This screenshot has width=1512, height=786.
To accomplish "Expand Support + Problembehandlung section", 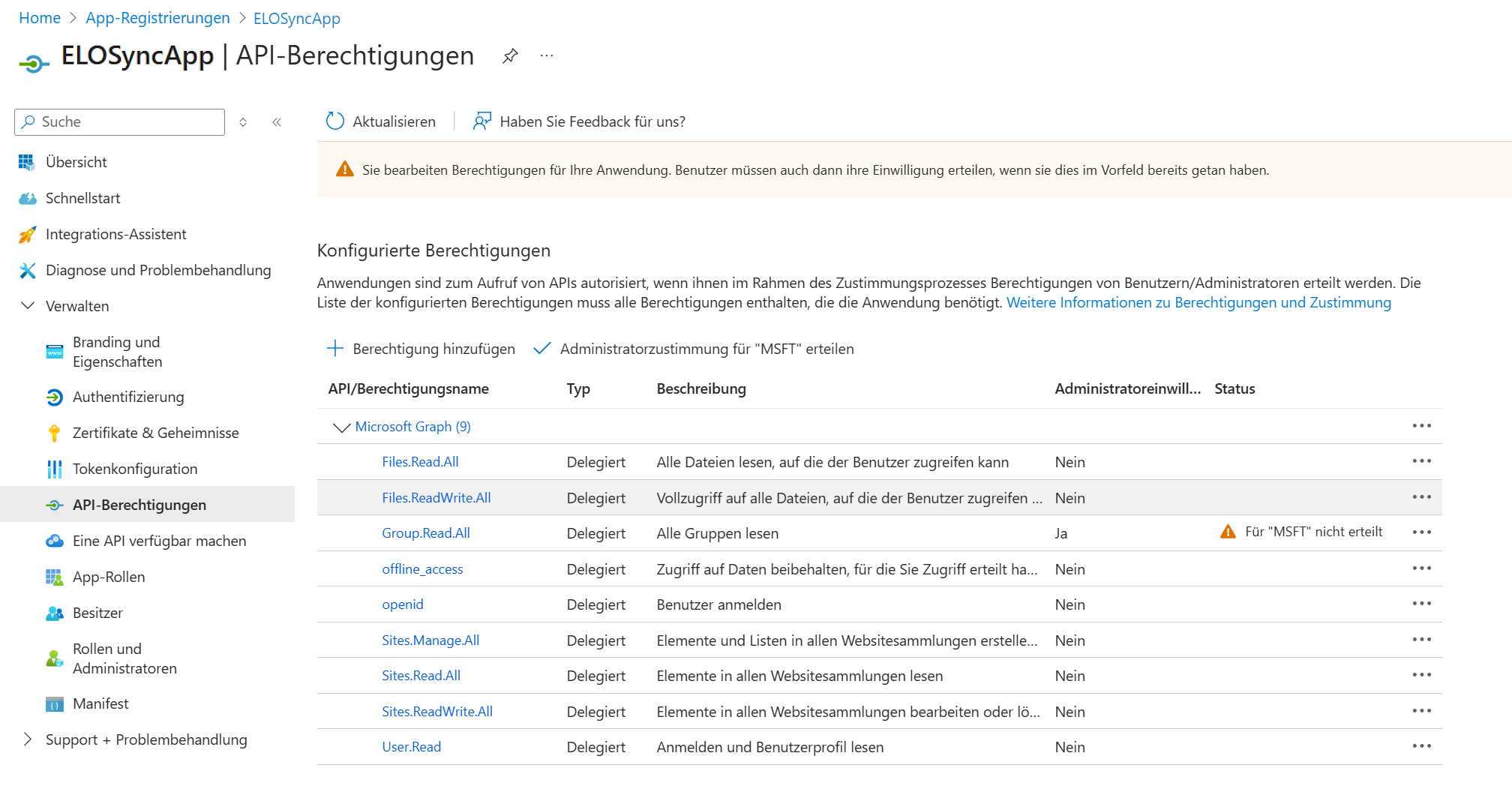I will 28,739.
